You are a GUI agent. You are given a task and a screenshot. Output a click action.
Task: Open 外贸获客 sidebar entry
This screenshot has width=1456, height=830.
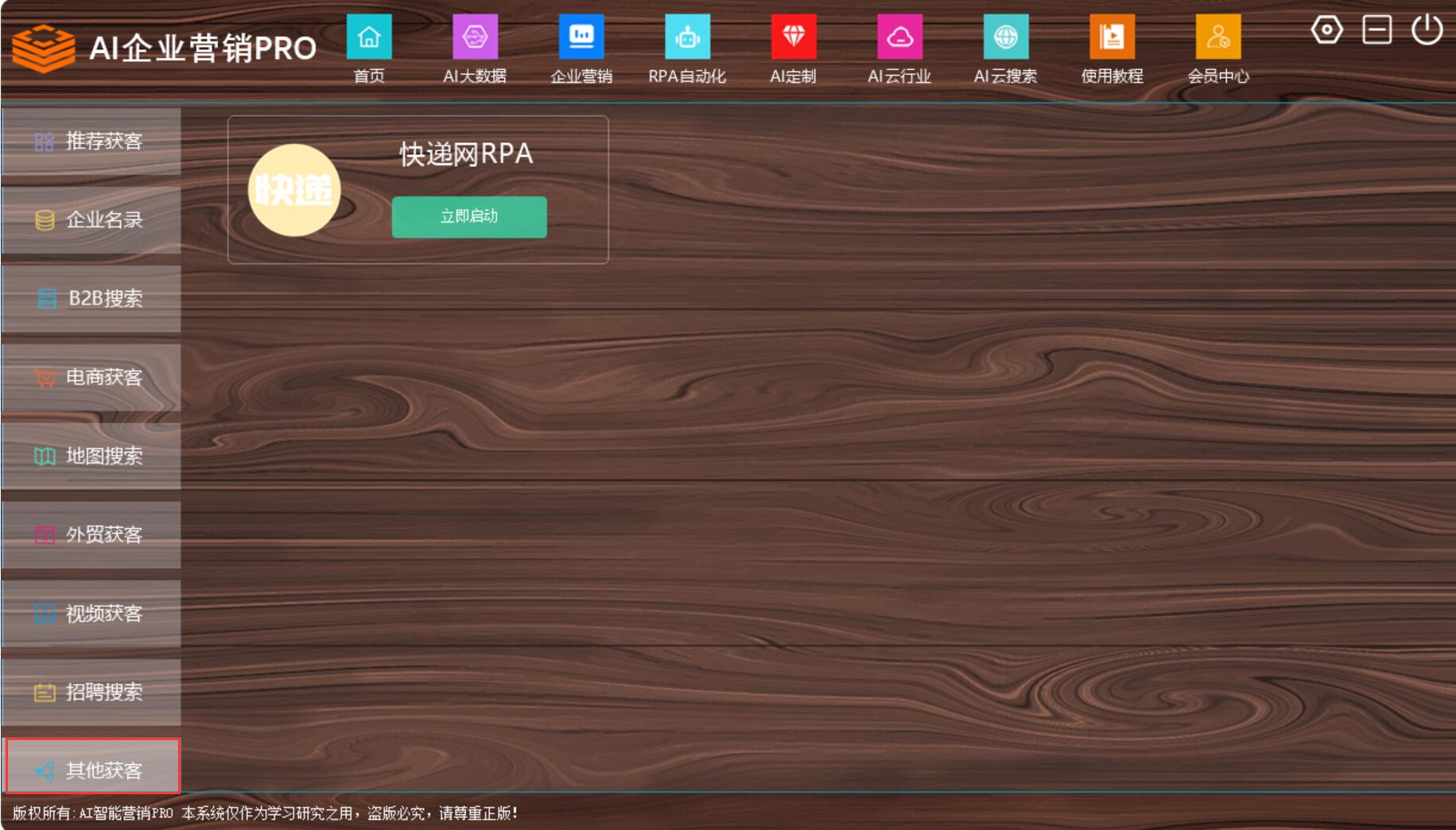tap(91, 535)
